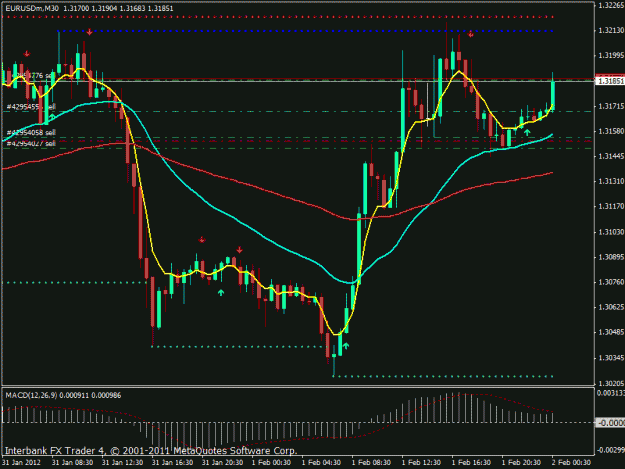Click the green up arrow beside the '#4295455 sell' label

point(51,116)
